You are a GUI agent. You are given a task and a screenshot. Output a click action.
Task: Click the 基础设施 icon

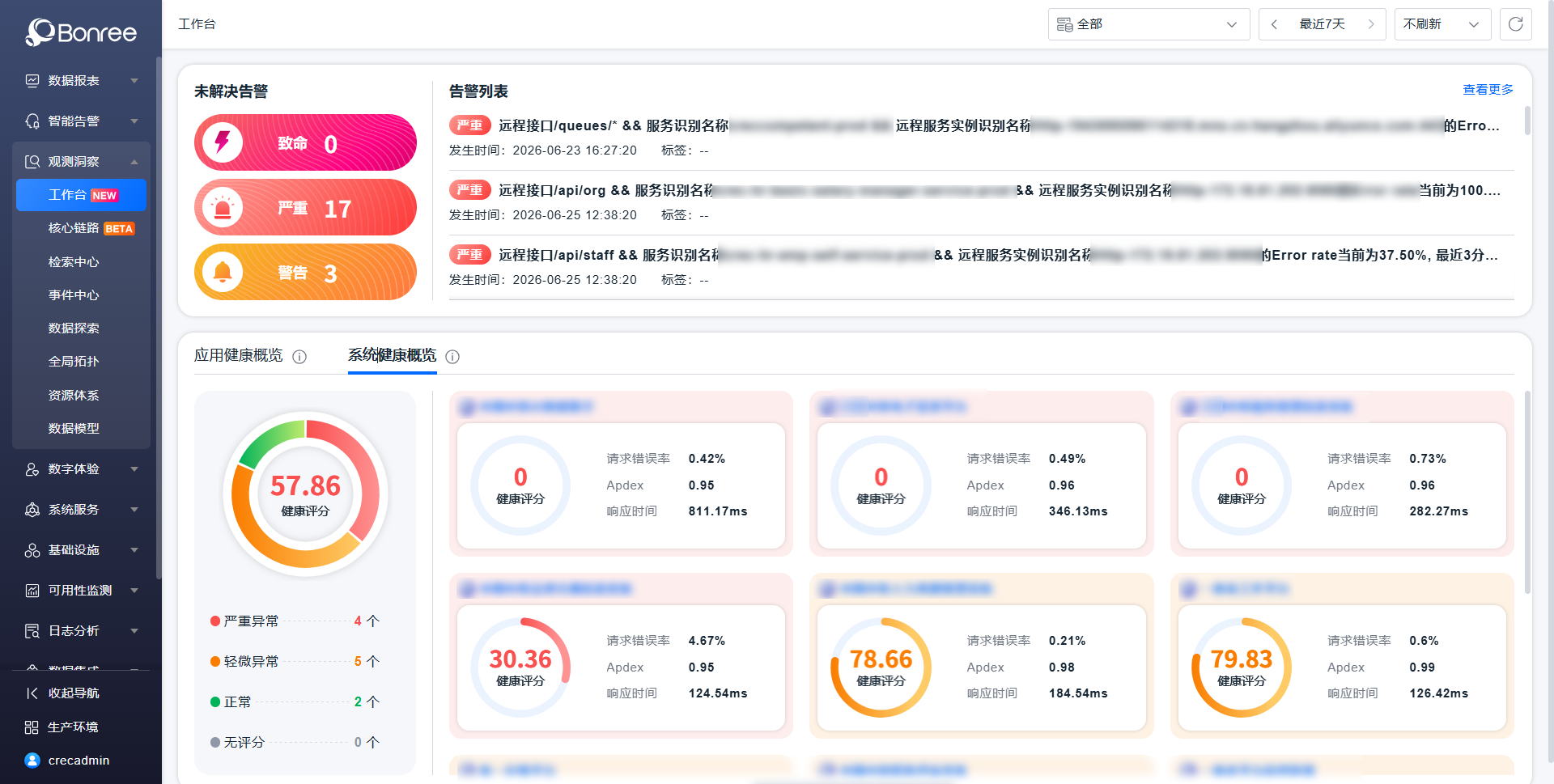click(x=32, y=550)
